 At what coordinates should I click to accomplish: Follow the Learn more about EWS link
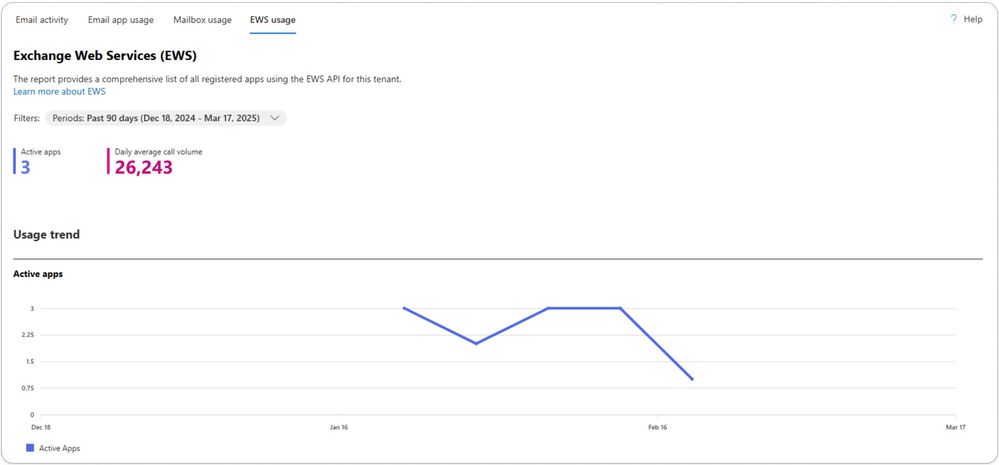(x=59, y=91)
